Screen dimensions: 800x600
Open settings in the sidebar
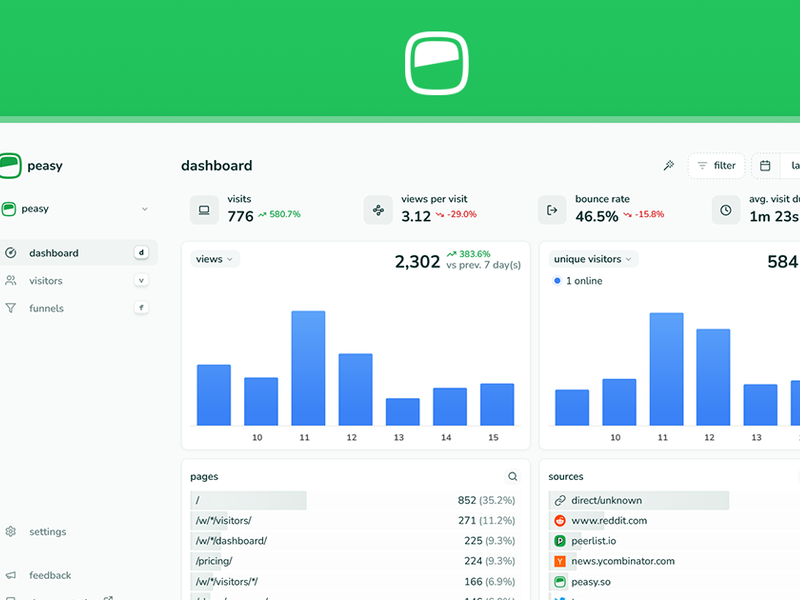[47, 532]
